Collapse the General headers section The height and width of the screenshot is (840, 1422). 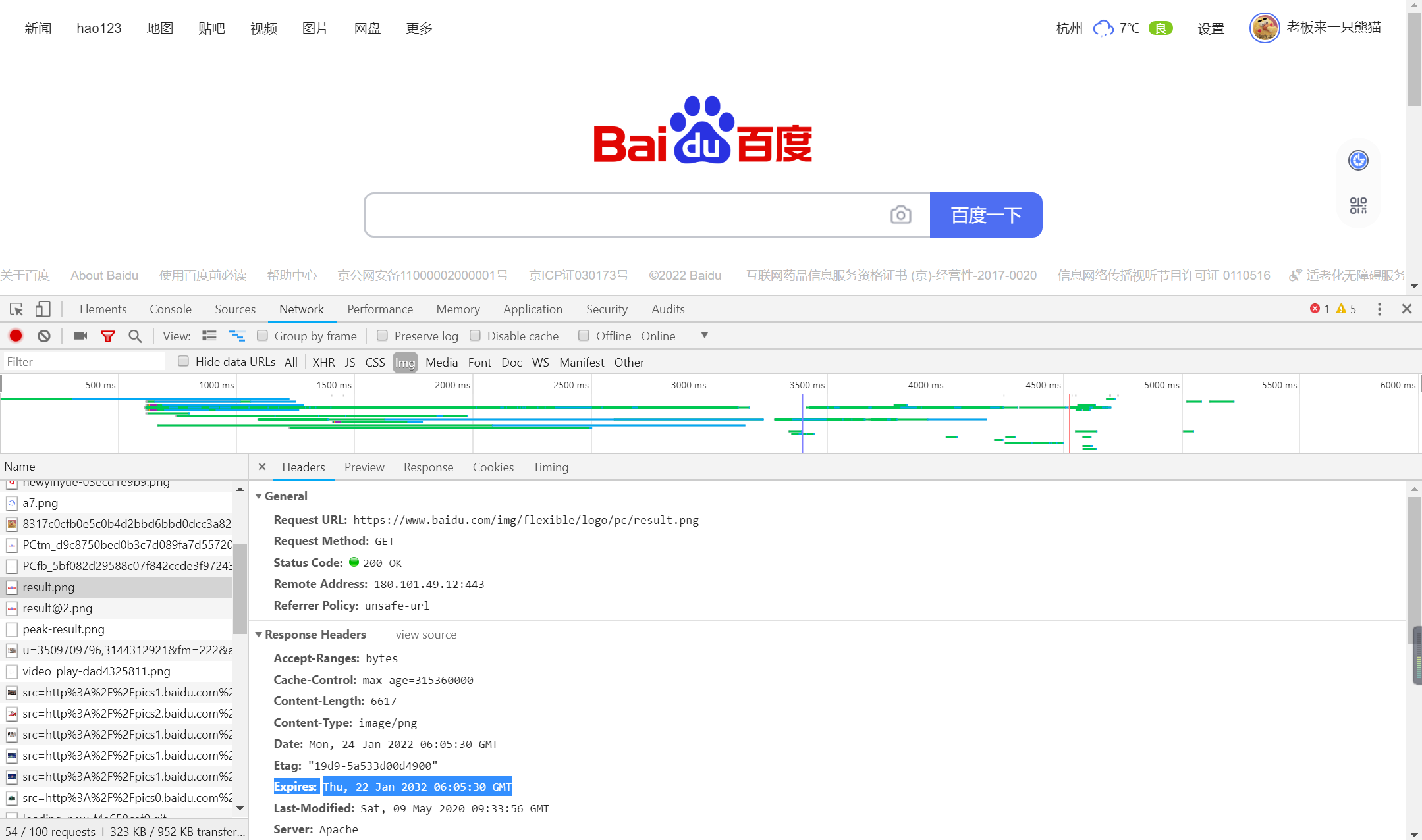(259, 496)
